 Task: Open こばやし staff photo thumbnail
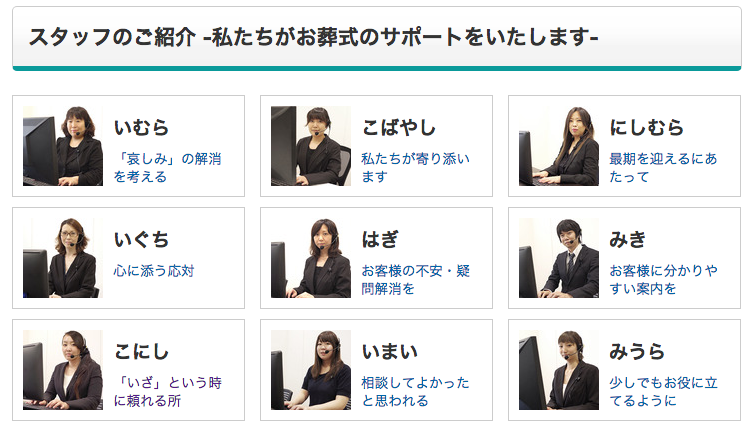click(x=311, y=146)
